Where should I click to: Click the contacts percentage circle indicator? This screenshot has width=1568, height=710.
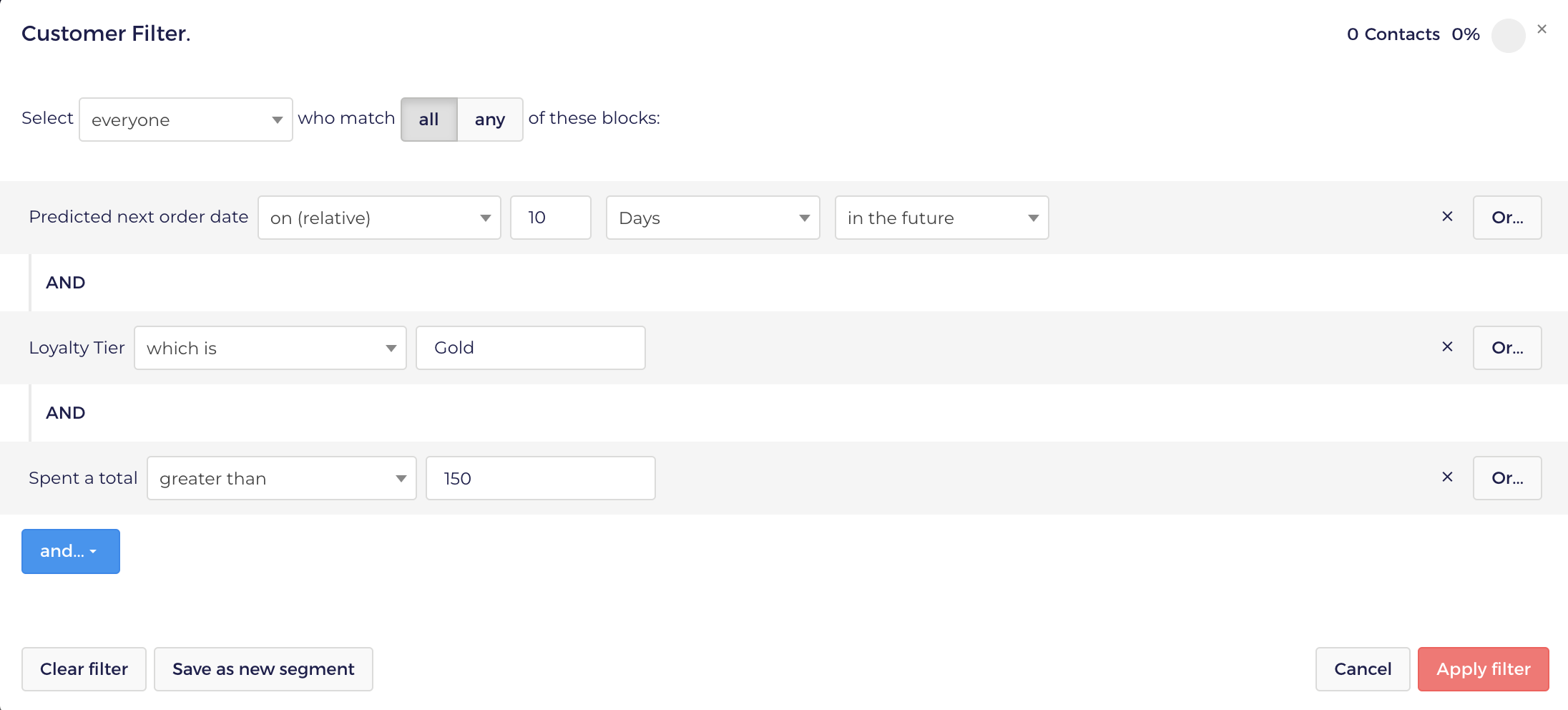[x=1509, y=36]
